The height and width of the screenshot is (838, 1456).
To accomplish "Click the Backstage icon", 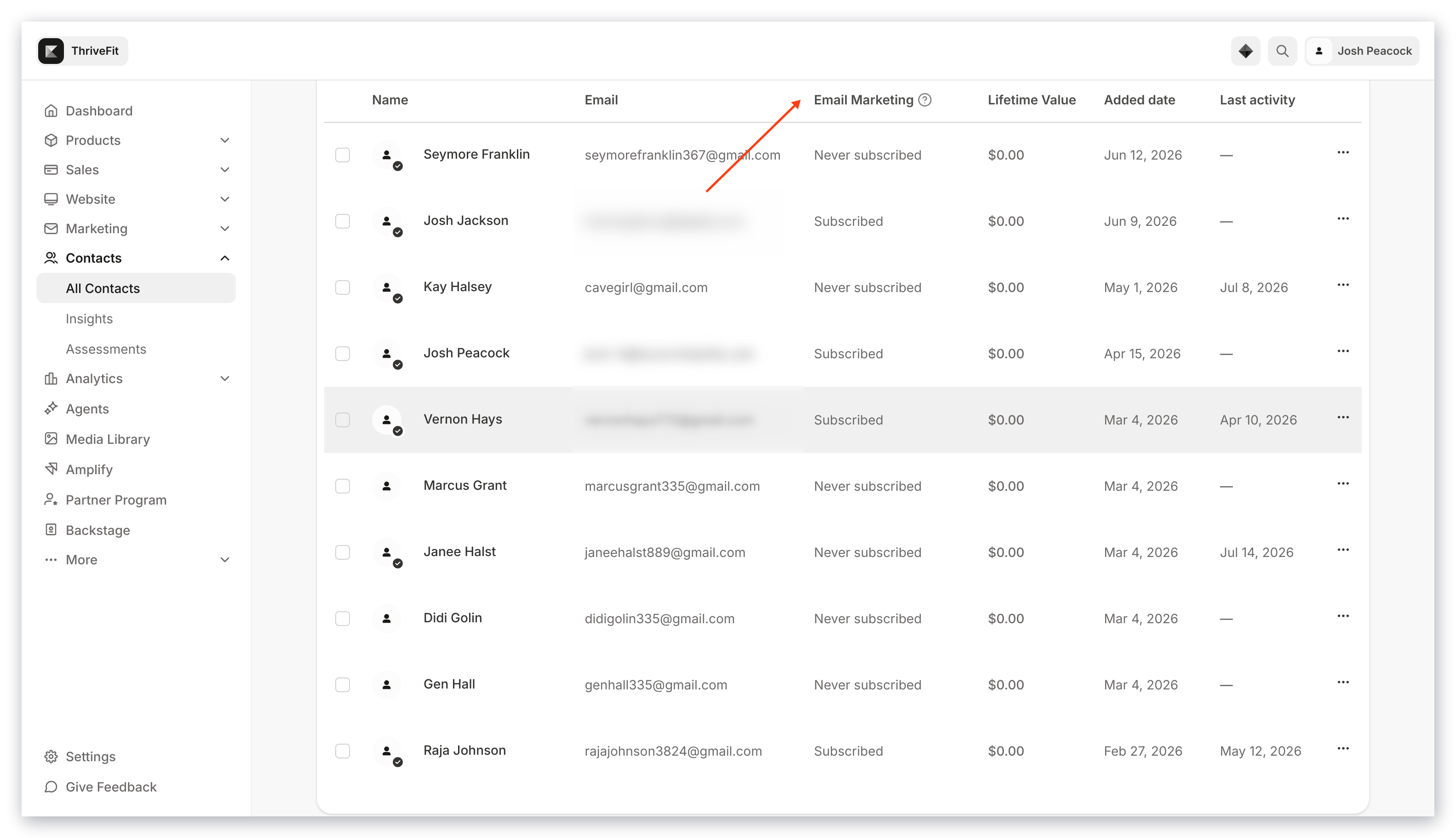I will click(x=51, y=529).
